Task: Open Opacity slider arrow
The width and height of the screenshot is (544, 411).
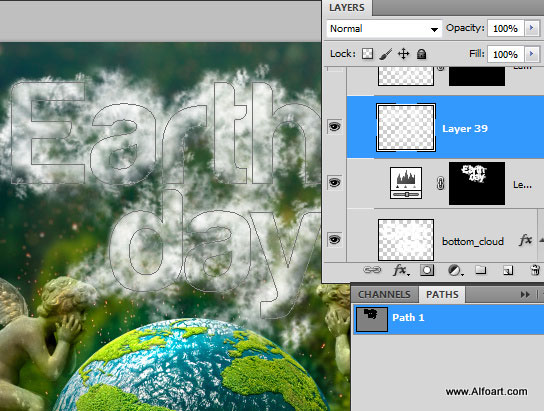Action: coord(532,28)
